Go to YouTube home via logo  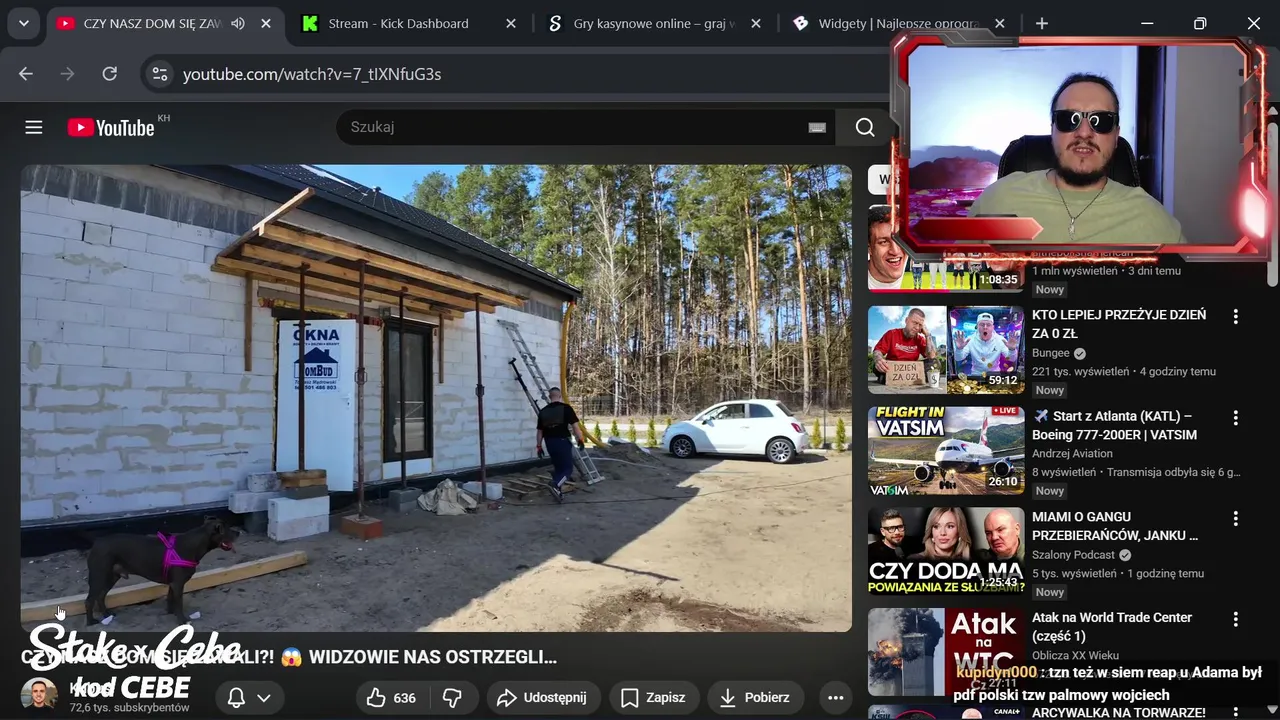click(x=111, y=127)
